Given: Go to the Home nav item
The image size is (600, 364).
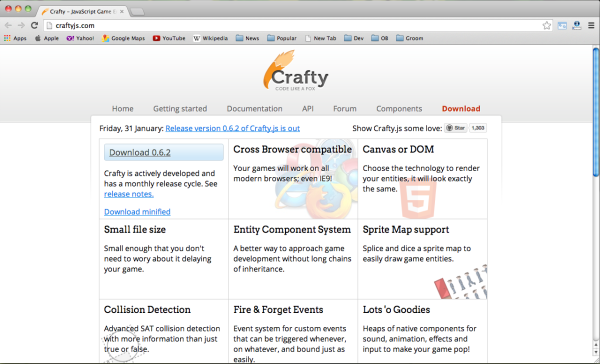Looking at the screenshot, I should [x=123, y=109].
